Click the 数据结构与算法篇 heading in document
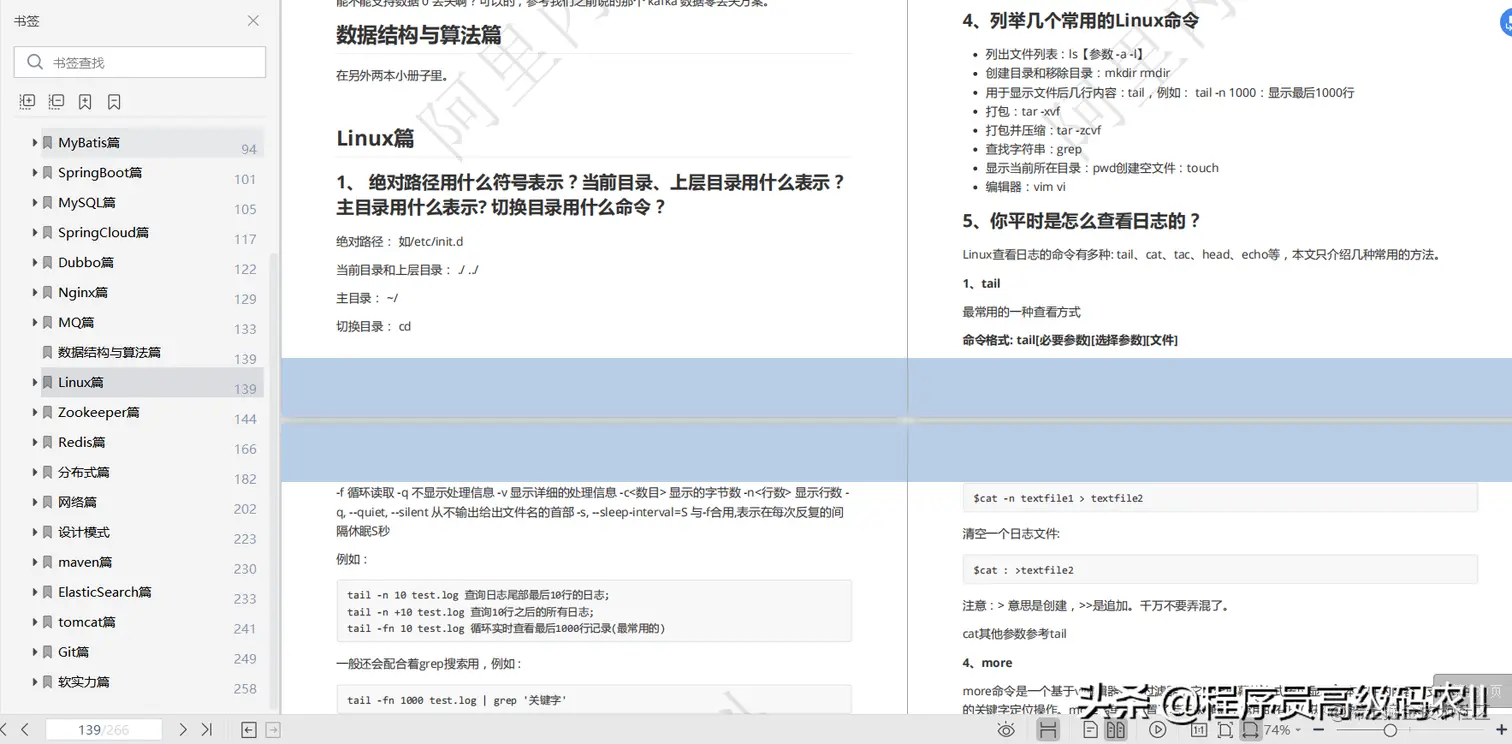This screenshot has height=744, width=1512. [x=419, y=35]
